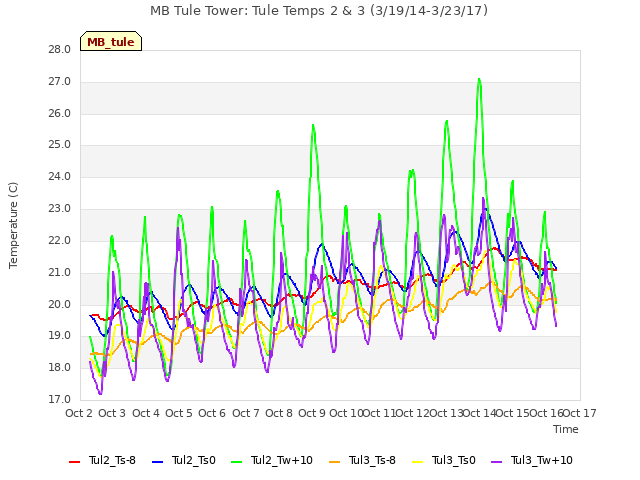
Task: Click the 25.0 y-axis tick label
Action: 60,145
